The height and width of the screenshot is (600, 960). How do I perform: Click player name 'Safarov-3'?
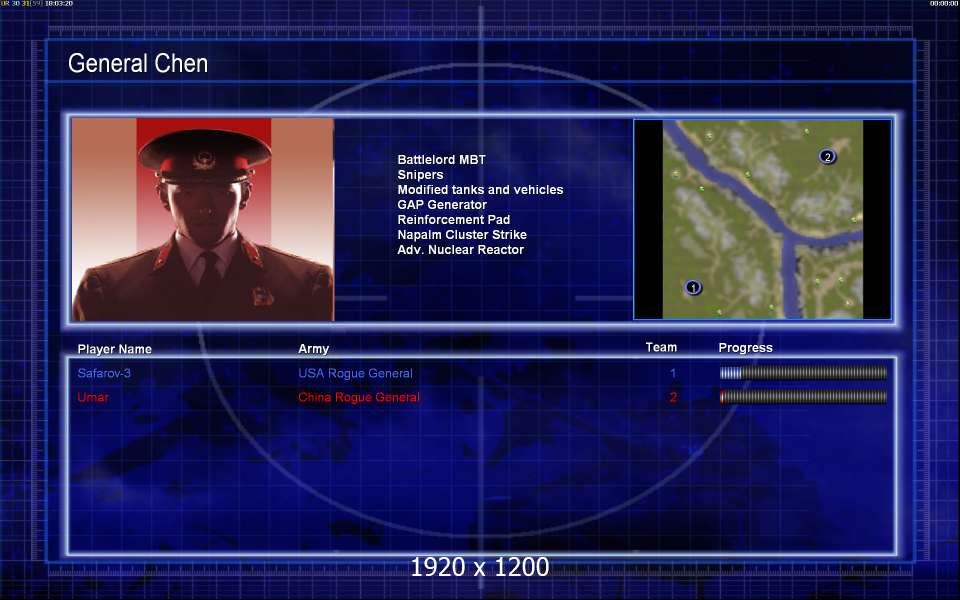[104, 373]
